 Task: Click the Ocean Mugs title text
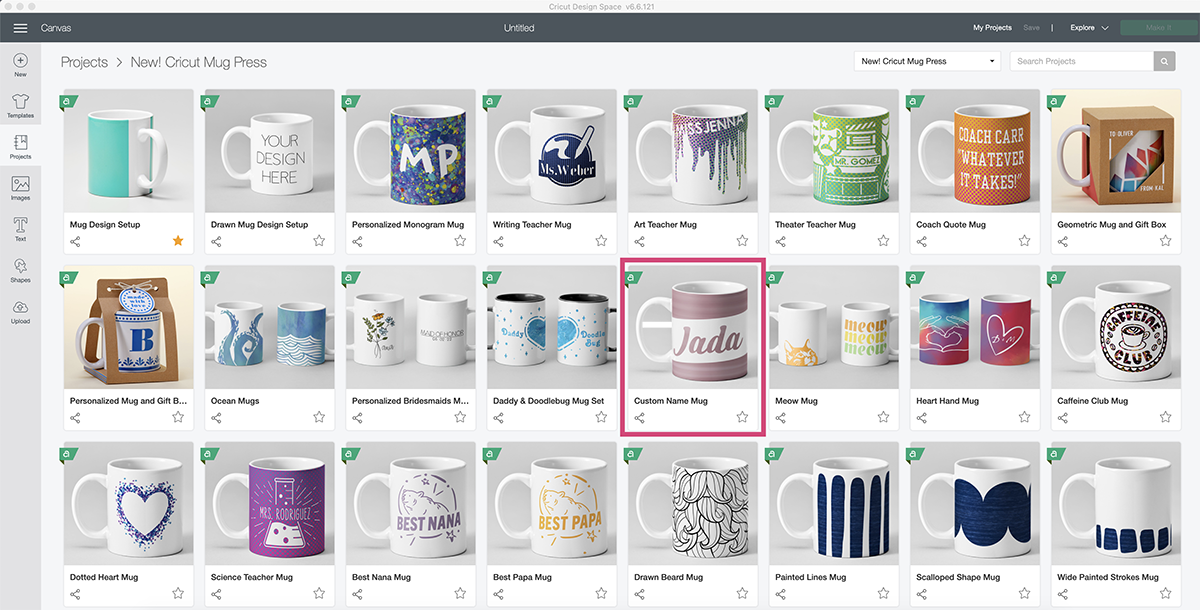[235, 401]
